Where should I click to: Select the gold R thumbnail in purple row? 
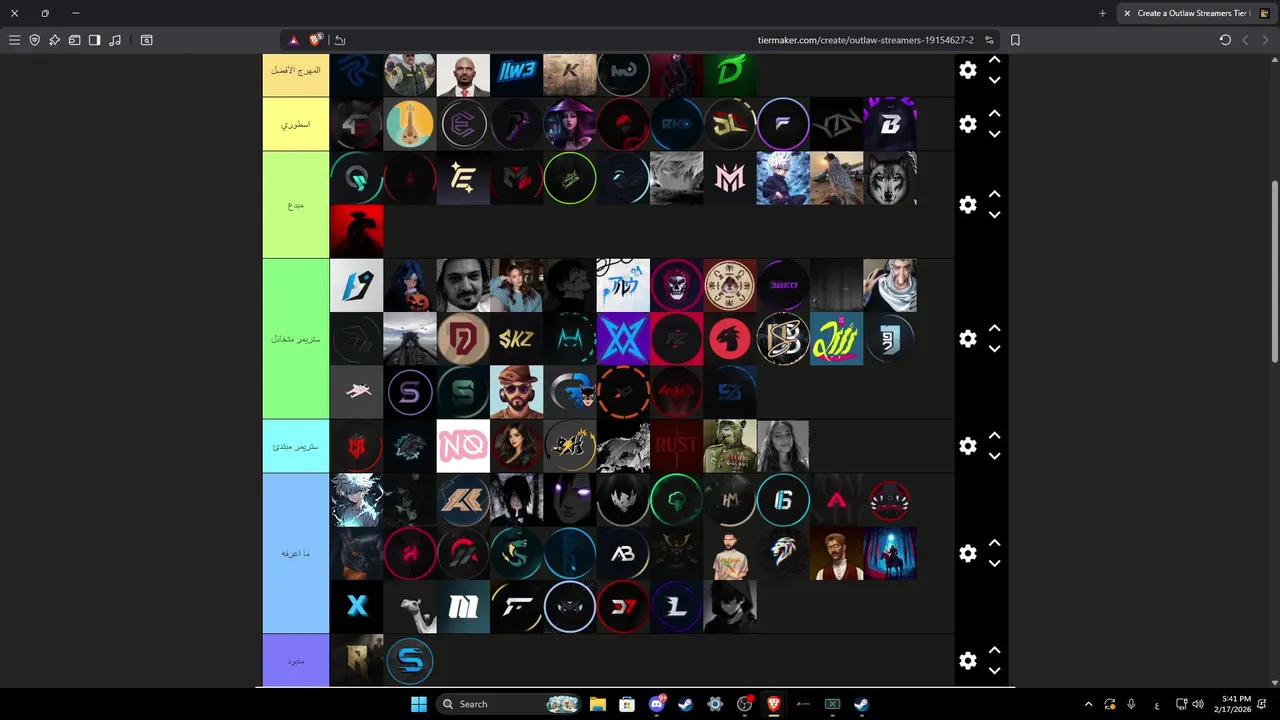(356, 660)
